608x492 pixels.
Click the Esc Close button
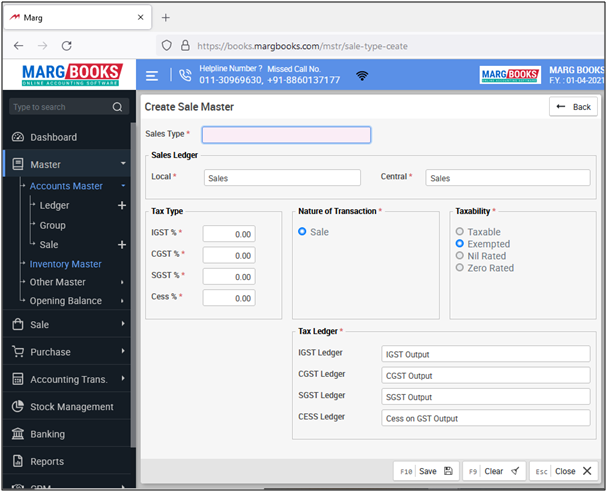pyautogui.click(x=563, y=471)
